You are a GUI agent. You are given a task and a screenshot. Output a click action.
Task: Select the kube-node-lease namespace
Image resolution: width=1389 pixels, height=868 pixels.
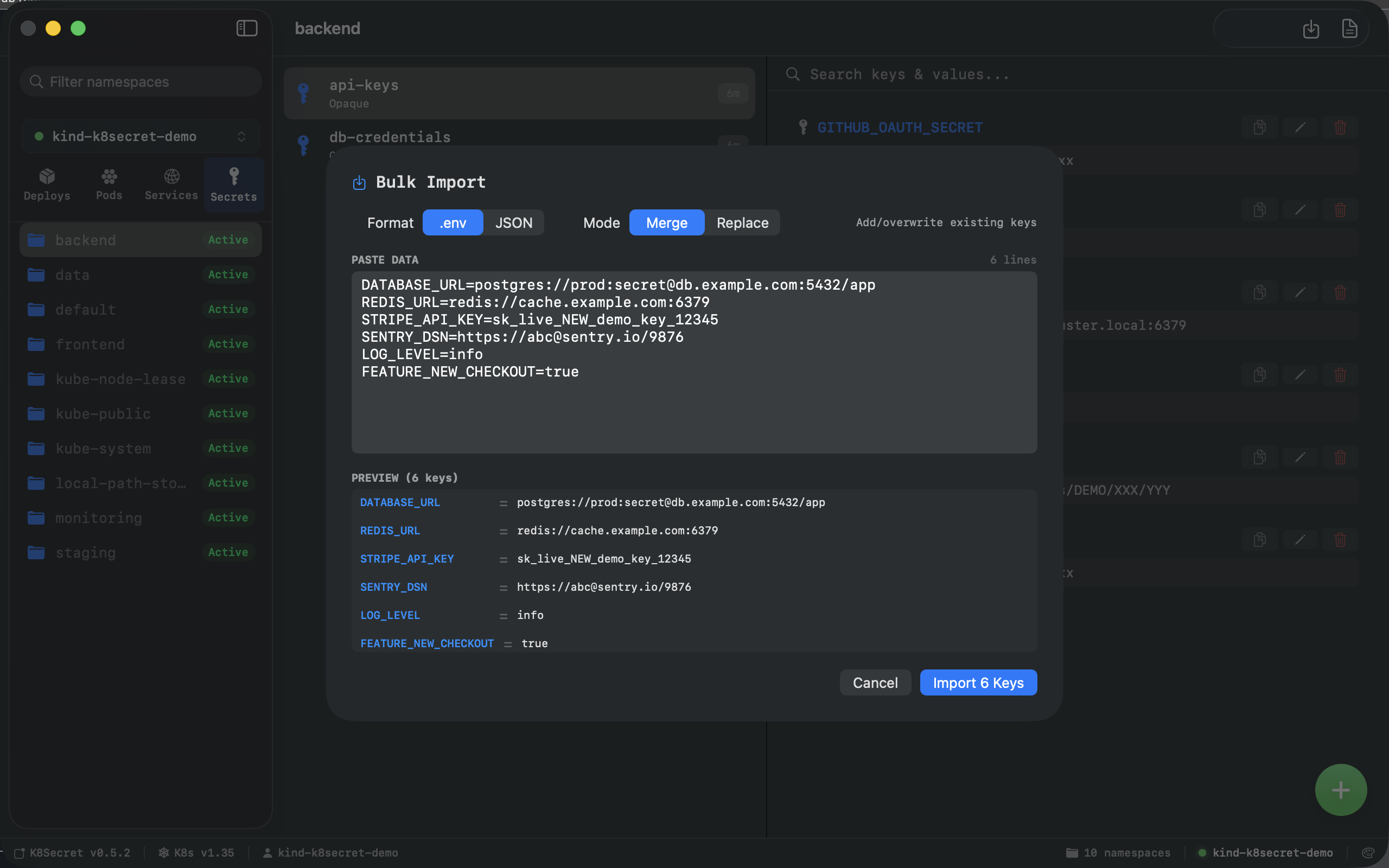[141, 379]
